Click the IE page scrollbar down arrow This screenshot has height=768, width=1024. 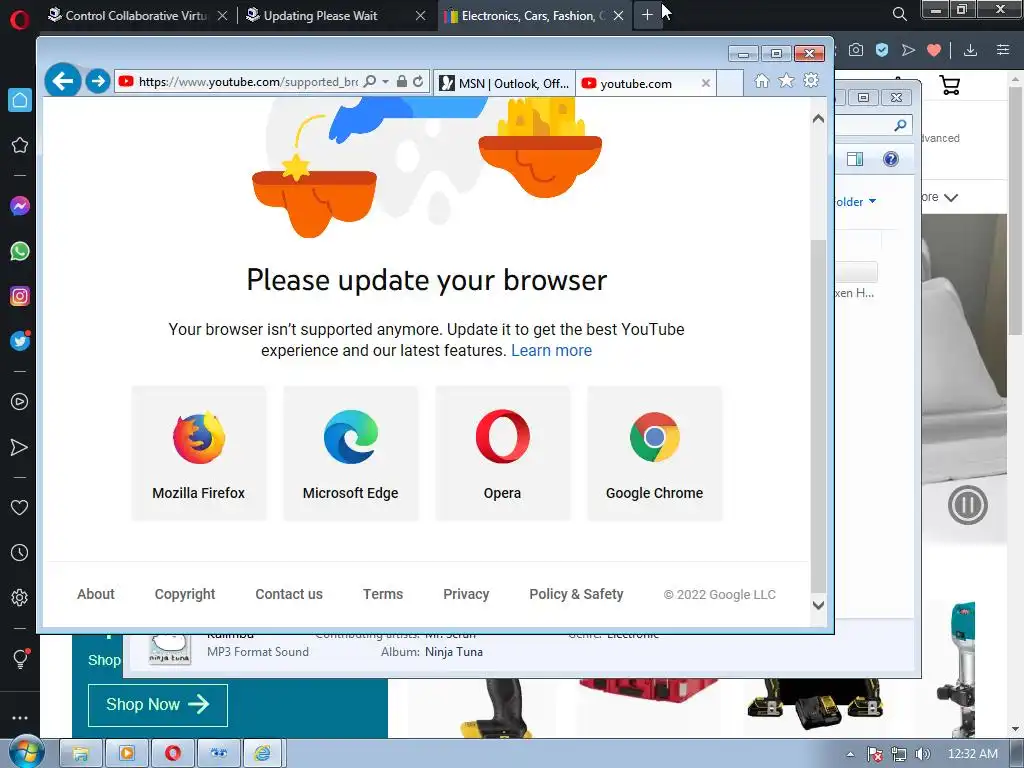[818, 605]
